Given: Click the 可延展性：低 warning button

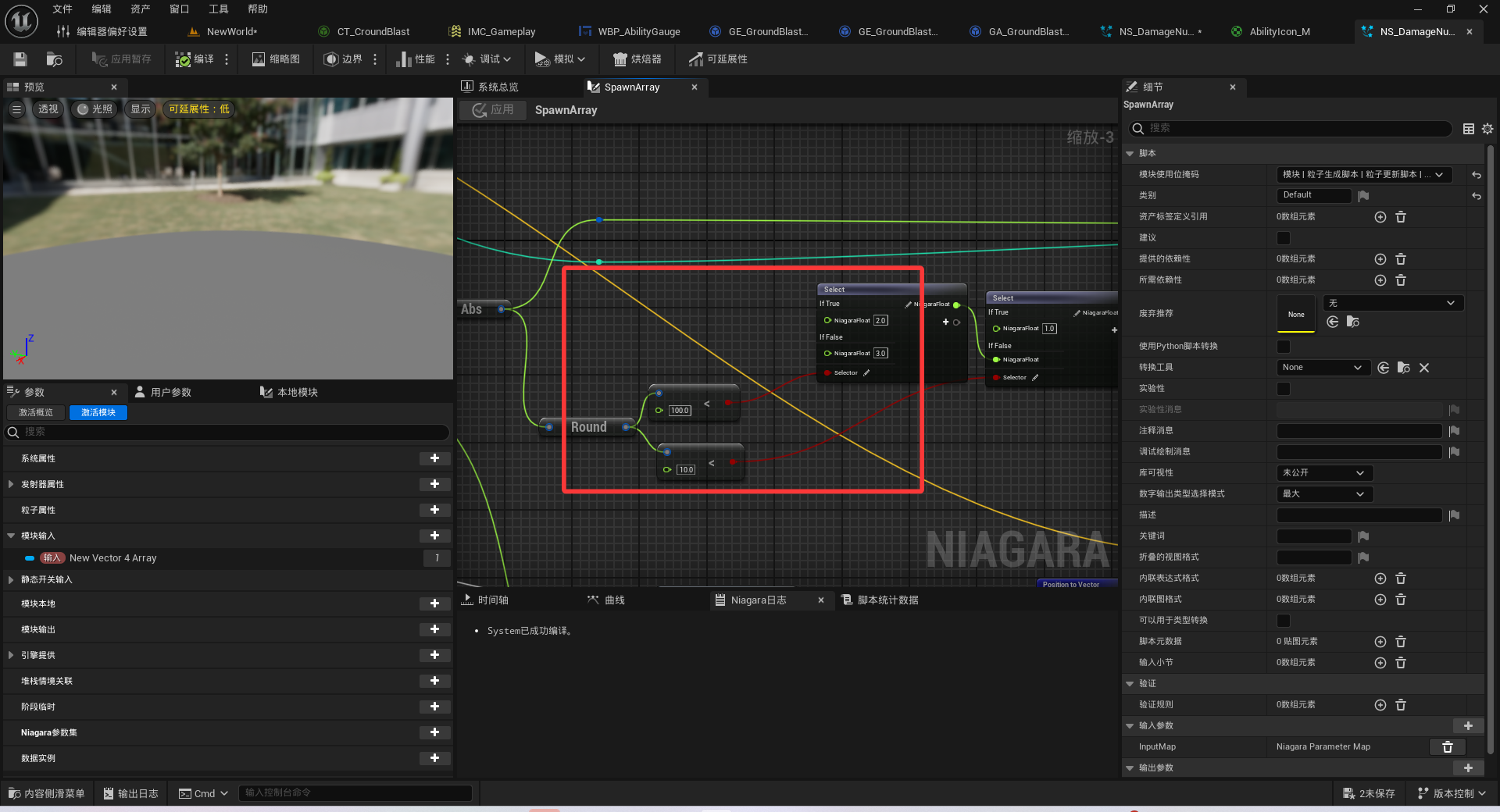Looking at the screenshot, I should click(x=199, y=109).
